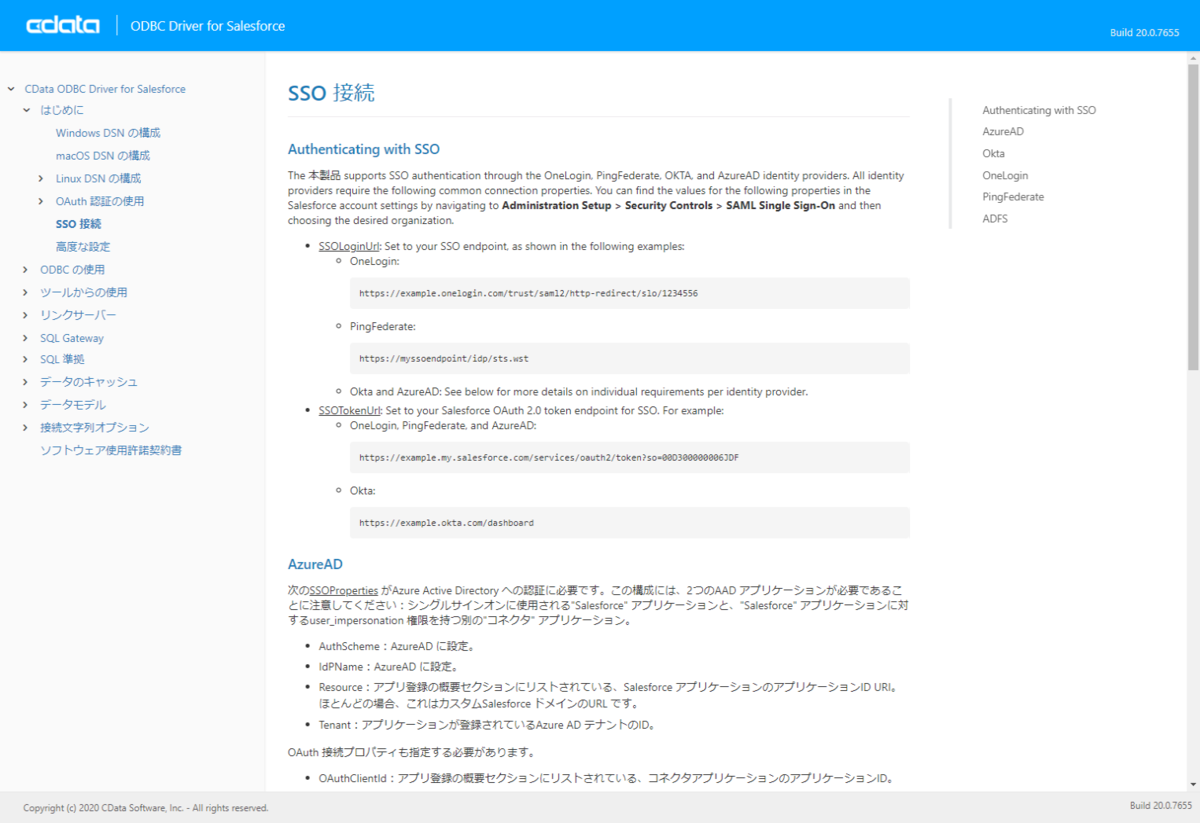Viewport: 1200px width, 823px height.
Task: Click the Tenant bullet item
Action: click(x=486, y=725)
